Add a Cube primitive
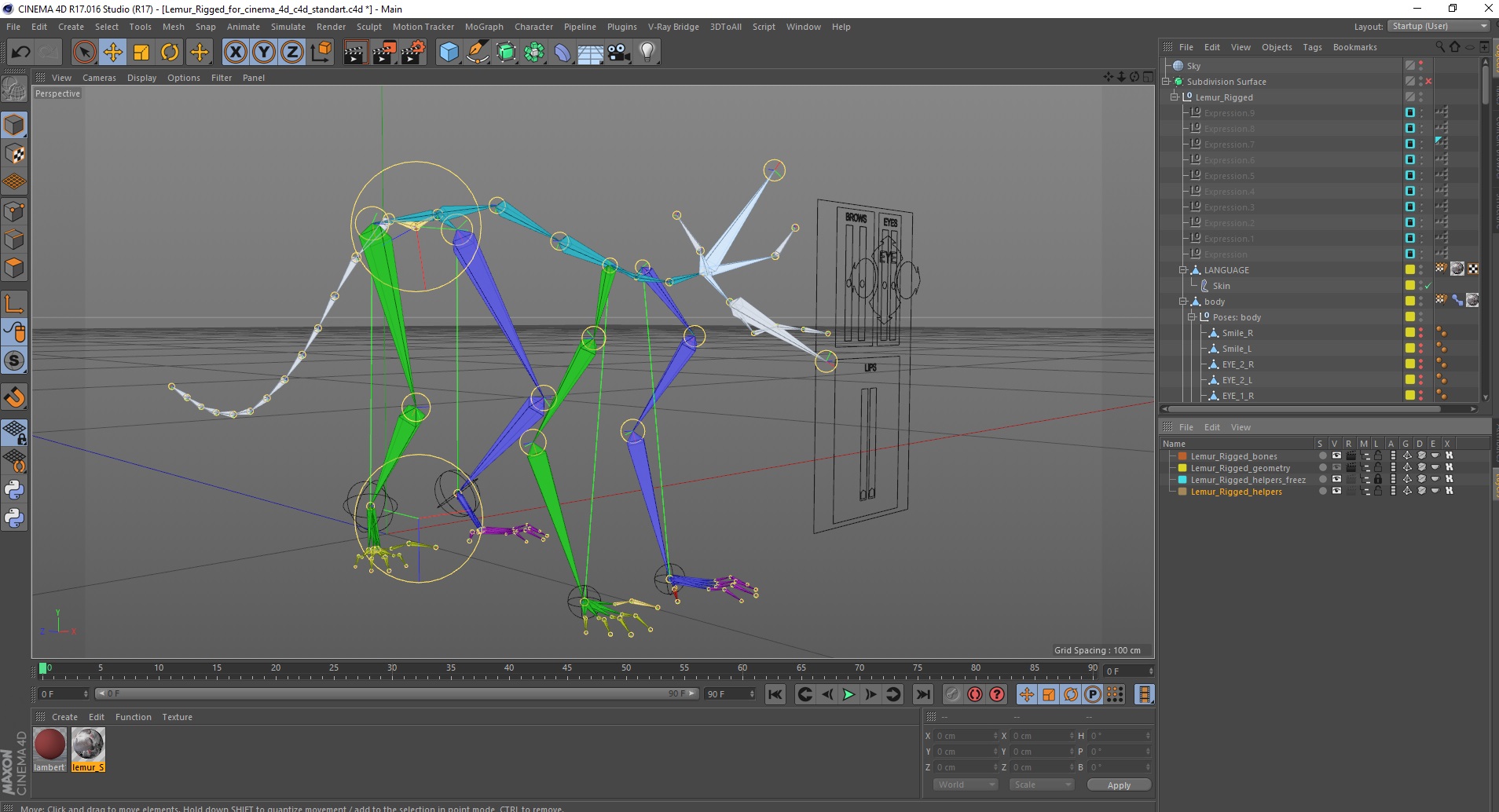The width and height of the screenshot is (1499, 812). click(449, 53)
